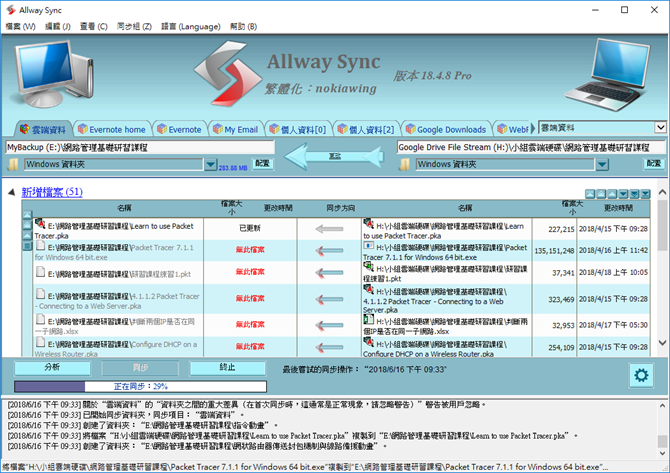Click left file icon of Learn to use Packet Tracer.pka
Screen dimensions: 670x473
tap(40, 223)
